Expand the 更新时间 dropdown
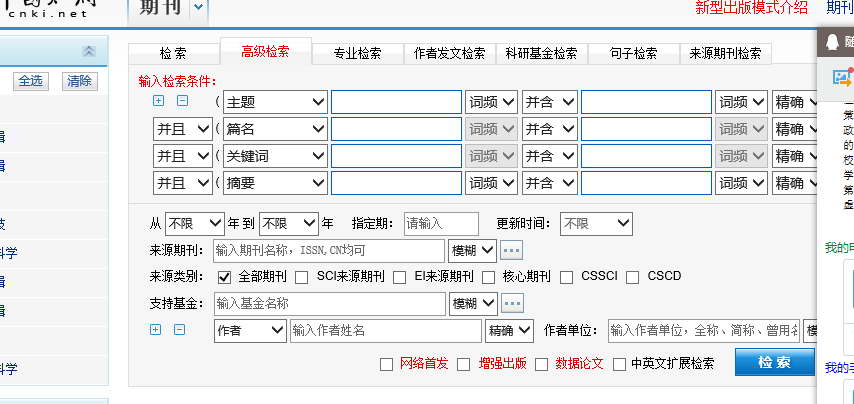Viewport: 854px width, 404px height. pos(596,224)
